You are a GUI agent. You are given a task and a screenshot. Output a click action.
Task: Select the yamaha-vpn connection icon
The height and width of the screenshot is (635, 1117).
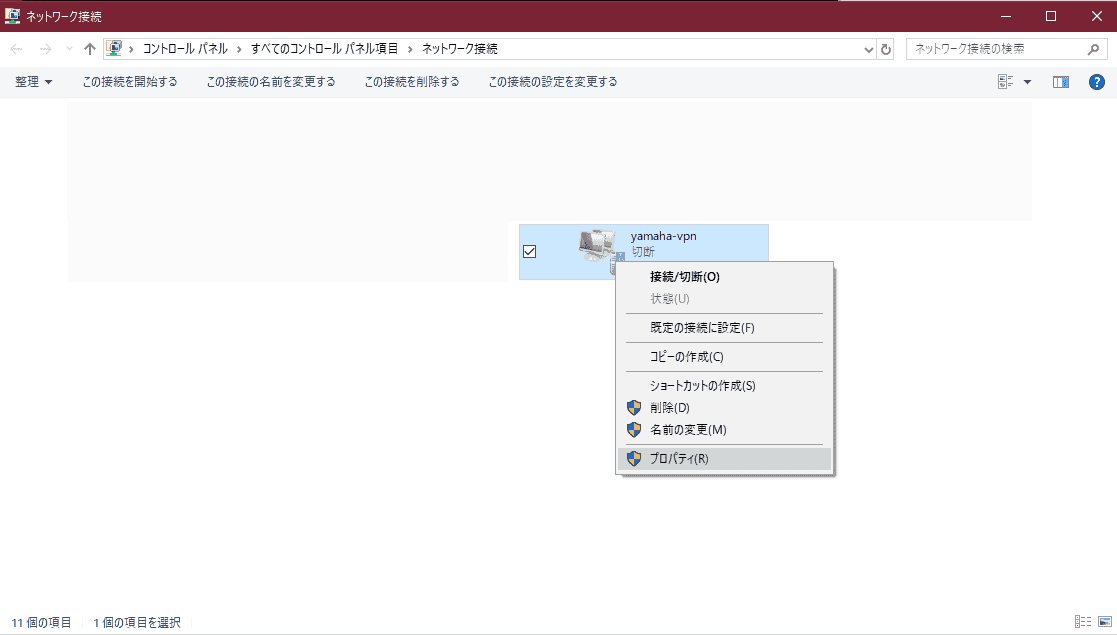(x=598, y=248)
